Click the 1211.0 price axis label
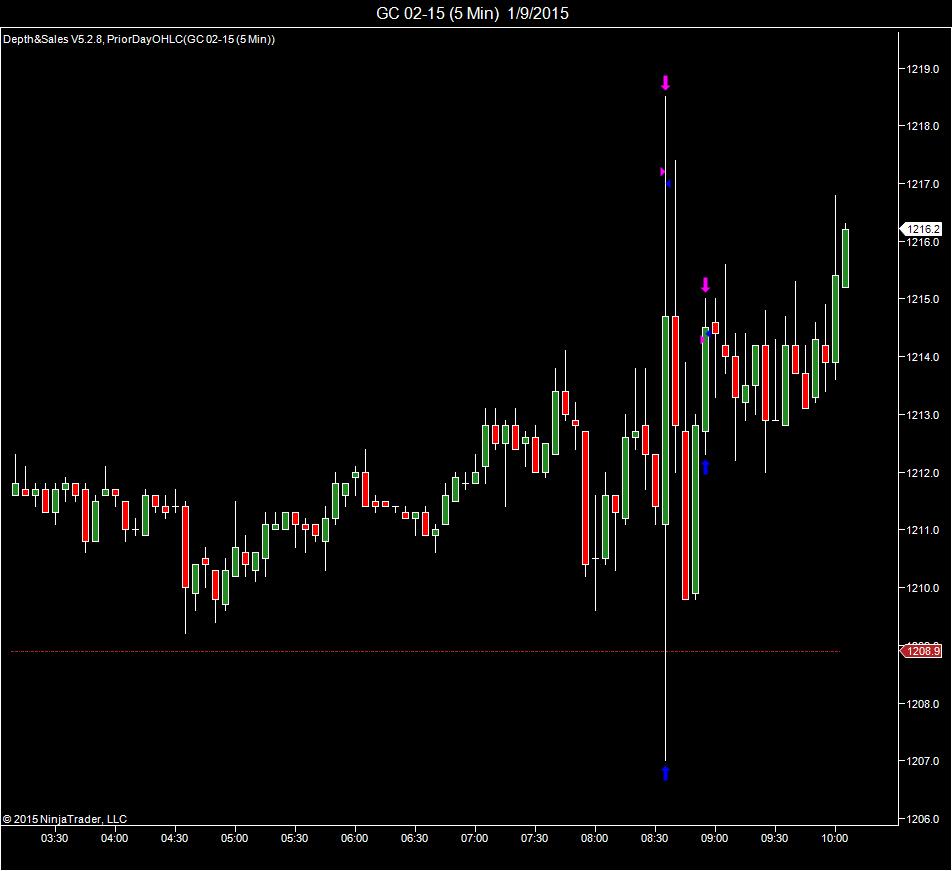 923,530
